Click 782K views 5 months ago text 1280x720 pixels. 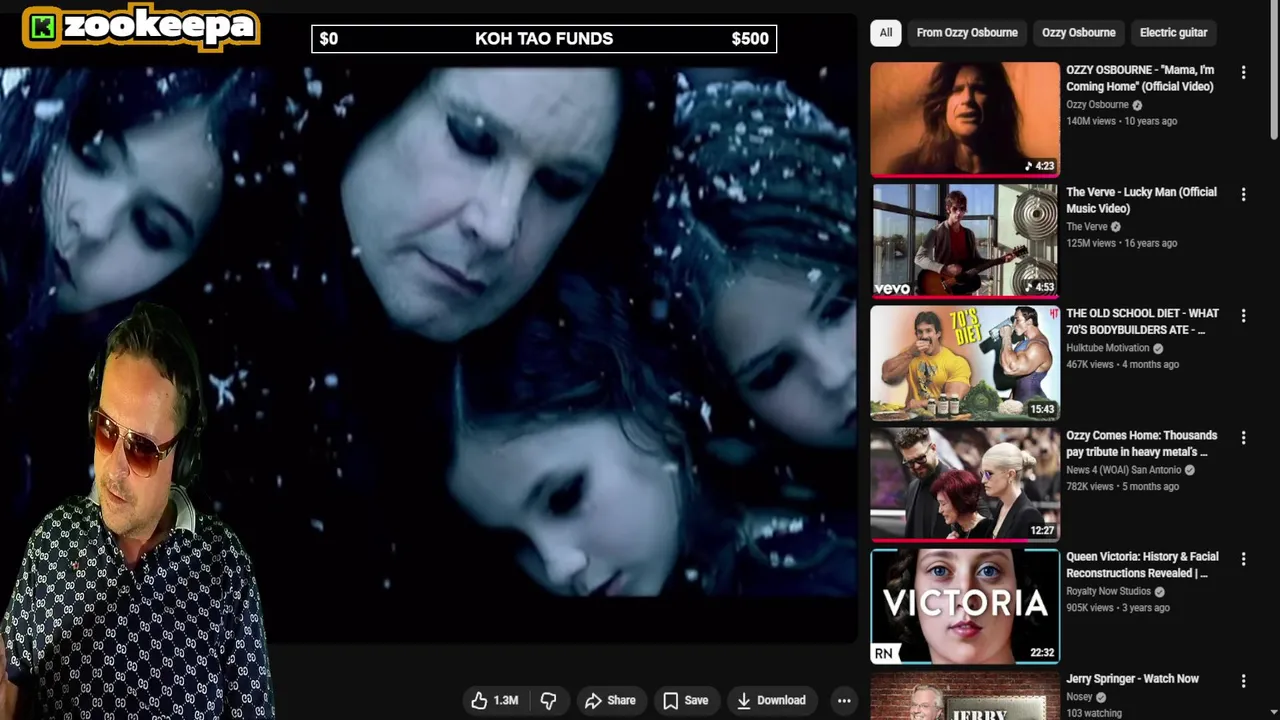coord(1122,487)
